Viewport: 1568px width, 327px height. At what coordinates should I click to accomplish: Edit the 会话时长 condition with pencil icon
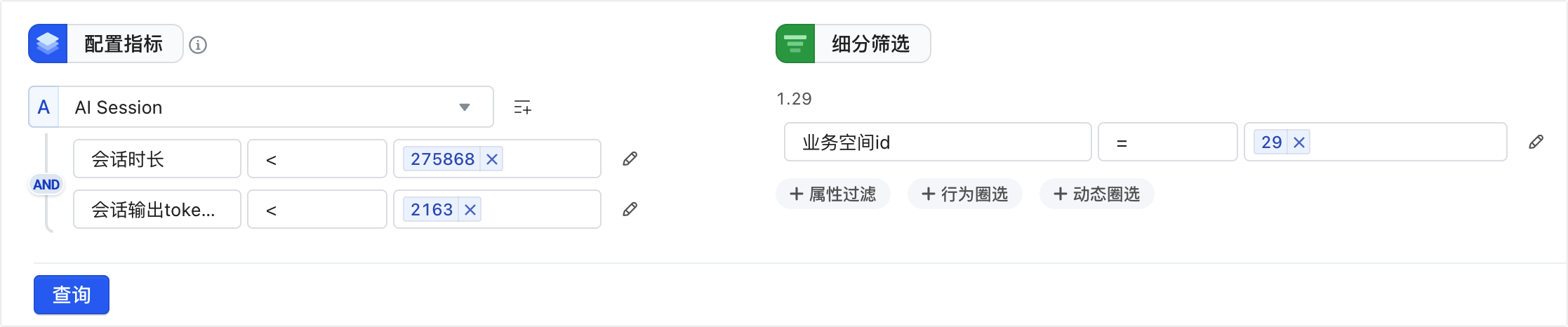point(630,159)
